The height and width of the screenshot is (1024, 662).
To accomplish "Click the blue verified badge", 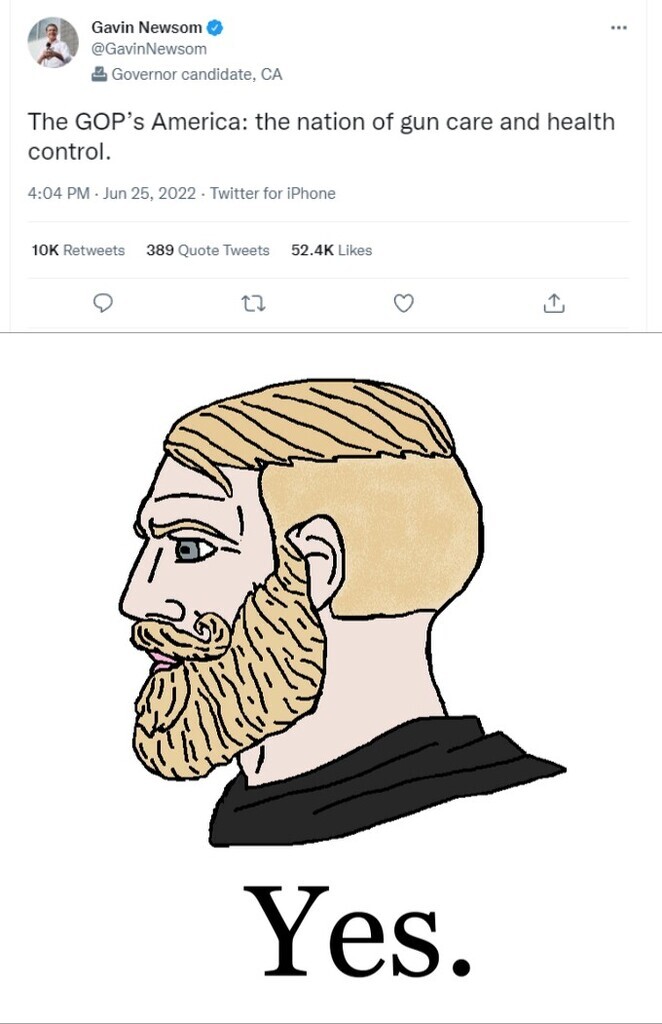I will pos(214,28).
